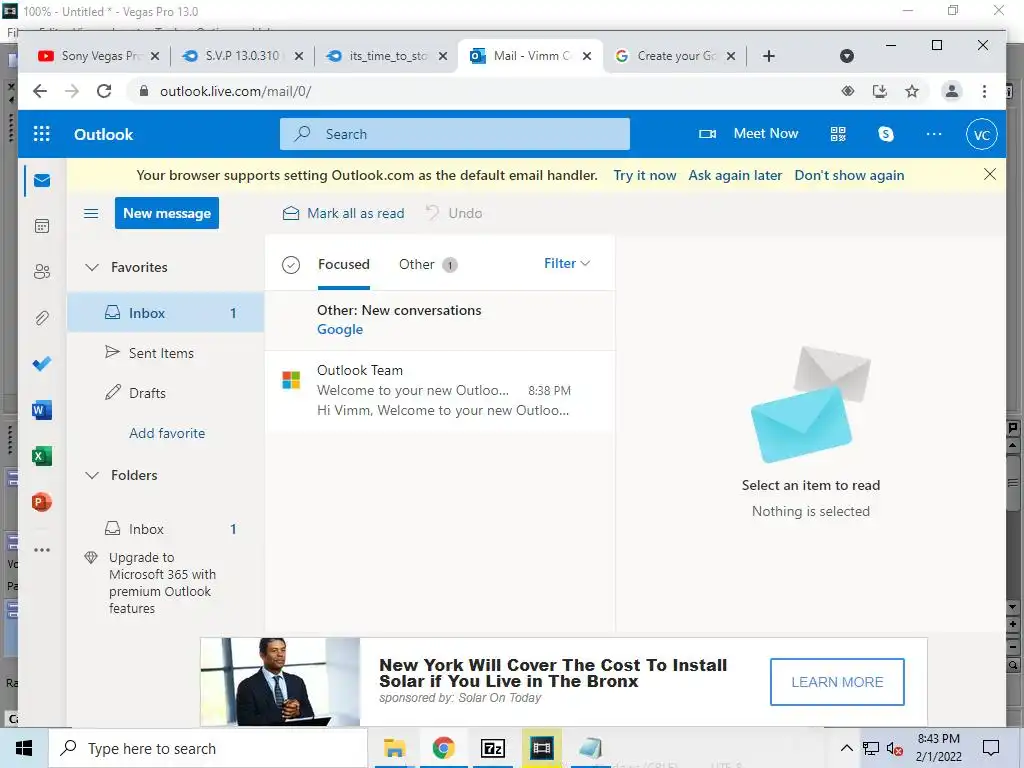Open the Google new conversations link
The width and height of the screenshot is (1024, 768).
pos(340,329)
